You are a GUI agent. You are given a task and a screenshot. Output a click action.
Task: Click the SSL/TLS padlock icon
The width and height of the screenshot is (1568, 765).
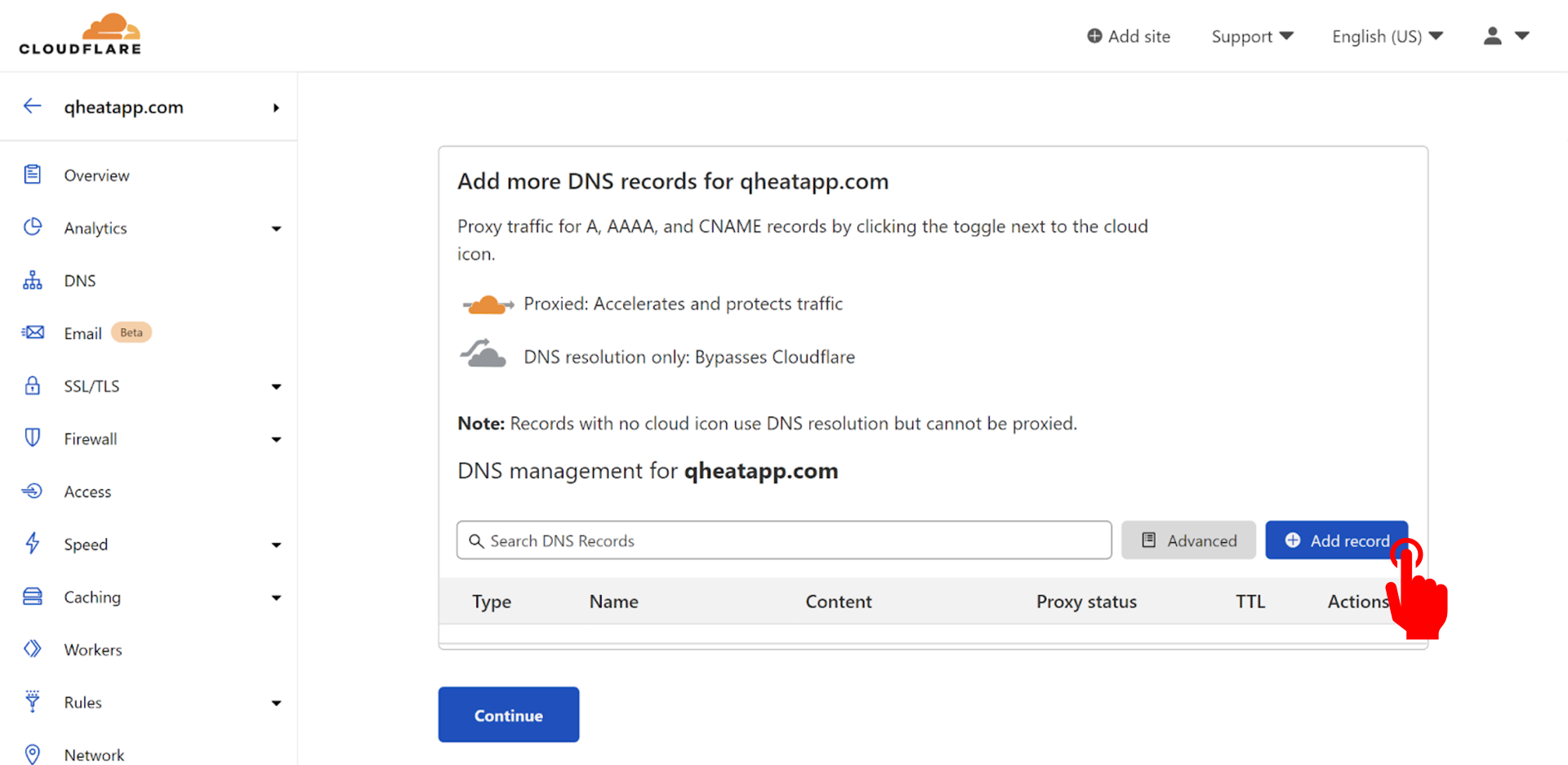click(33, 385)
